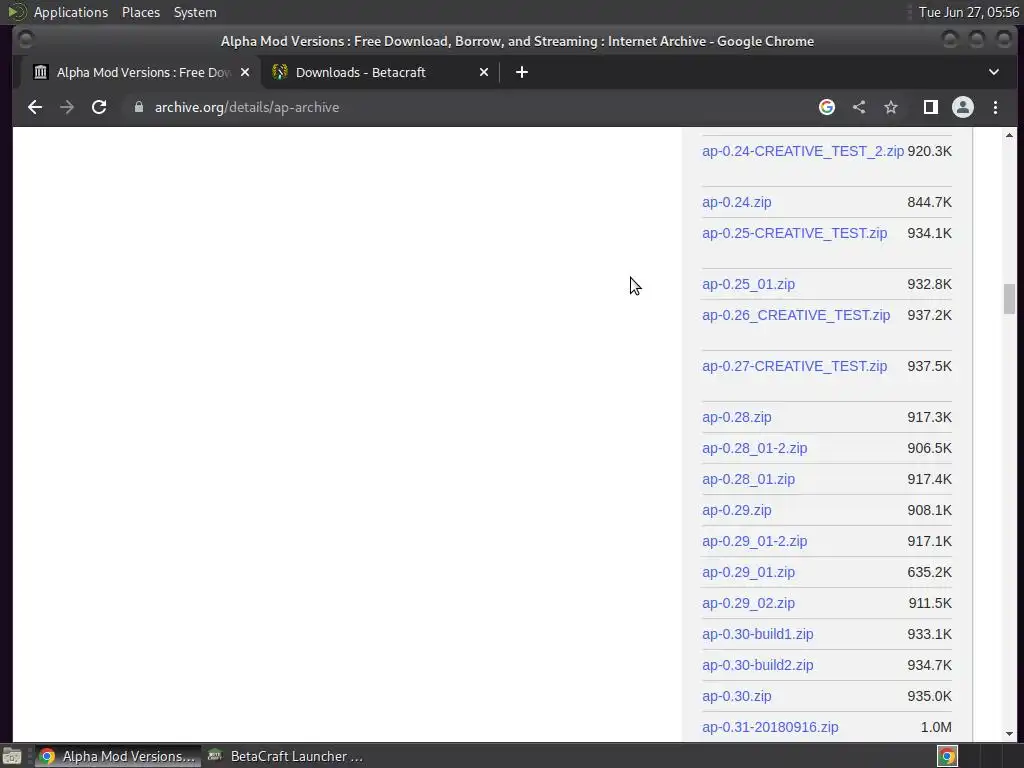Open Chrome three-dot menu
Image resolution: width=1024 pixels, height=768 pixels.
[995, 107]
